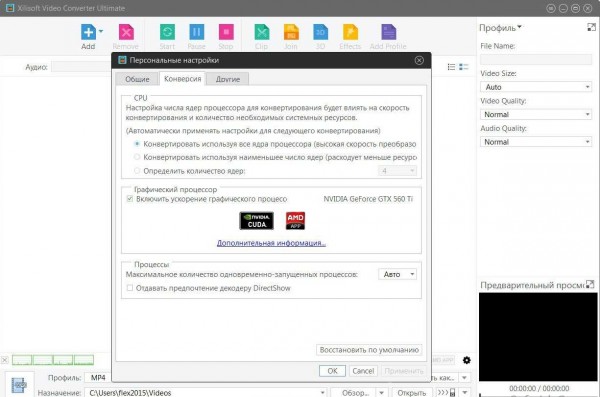Click the AMD APP logo
The image size is (600, 397).
click(295, 221)
